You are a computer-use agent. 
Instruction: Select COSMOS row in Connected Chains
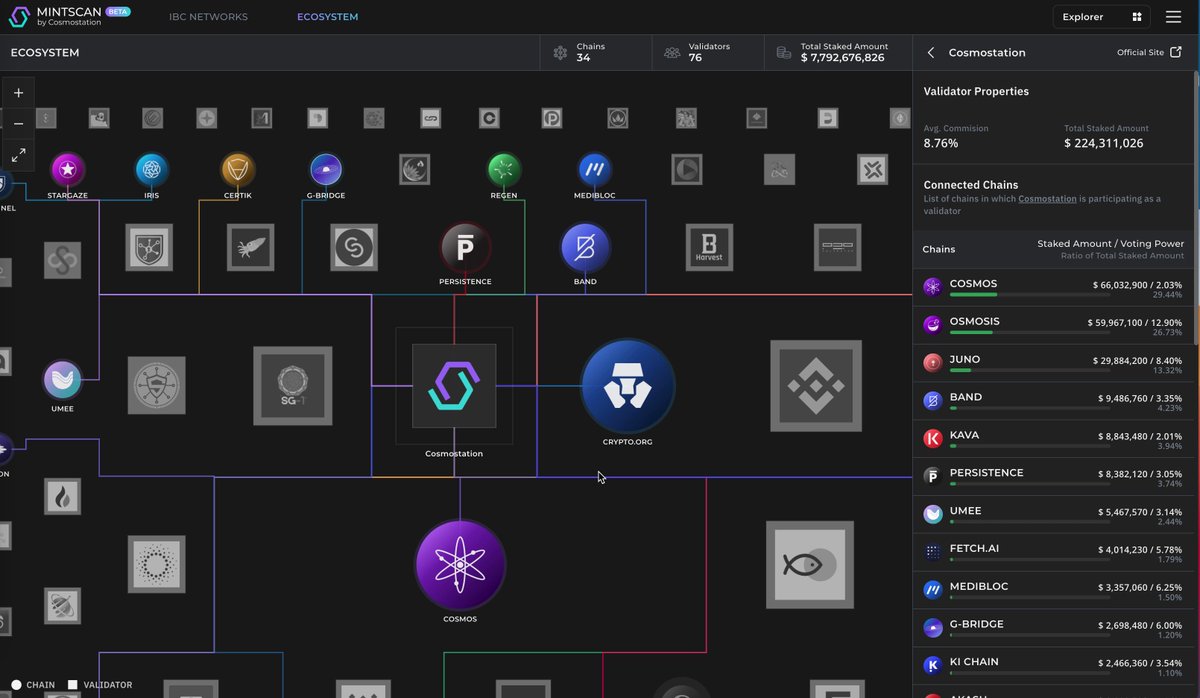point(1054,288)
